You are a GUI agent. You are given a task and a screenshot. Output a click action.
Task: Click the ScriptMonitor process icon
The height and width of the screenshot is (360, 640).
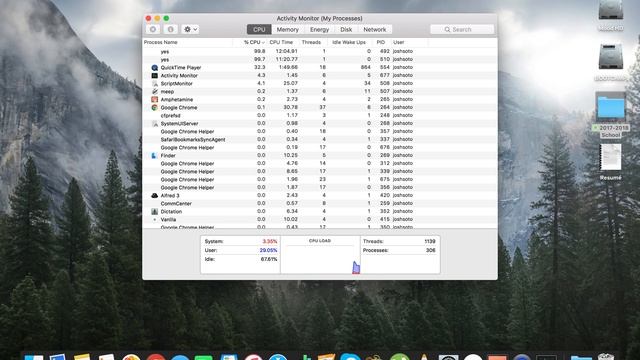click(x=154, y=83)
